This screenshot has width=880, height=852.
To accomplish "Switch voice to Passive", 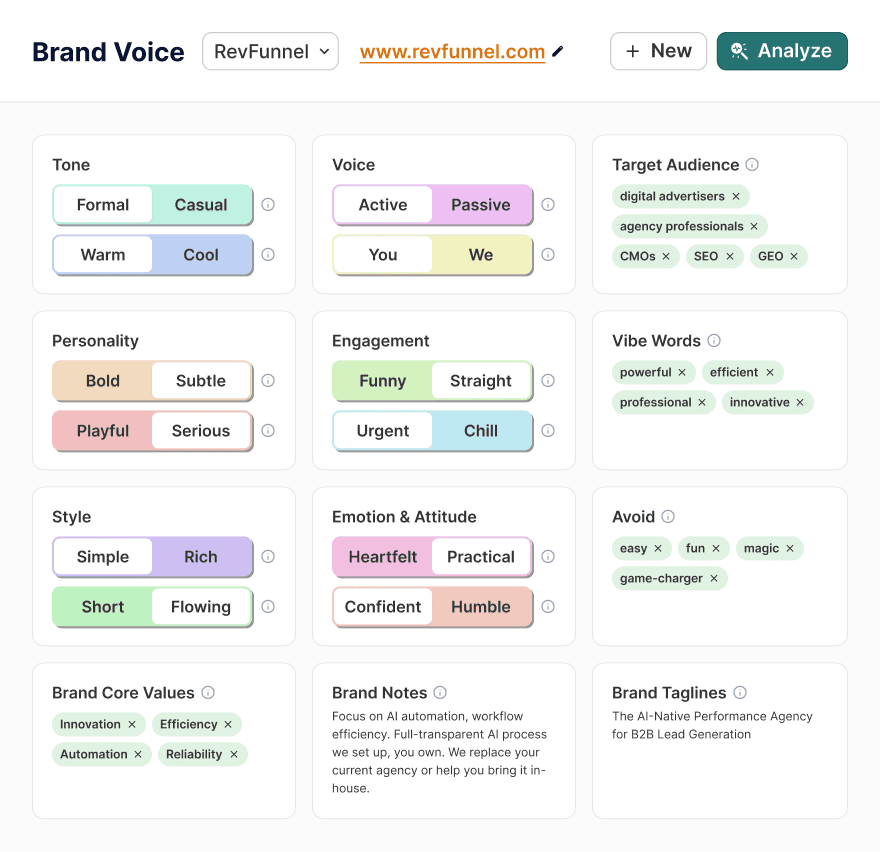I will point(481,205).
